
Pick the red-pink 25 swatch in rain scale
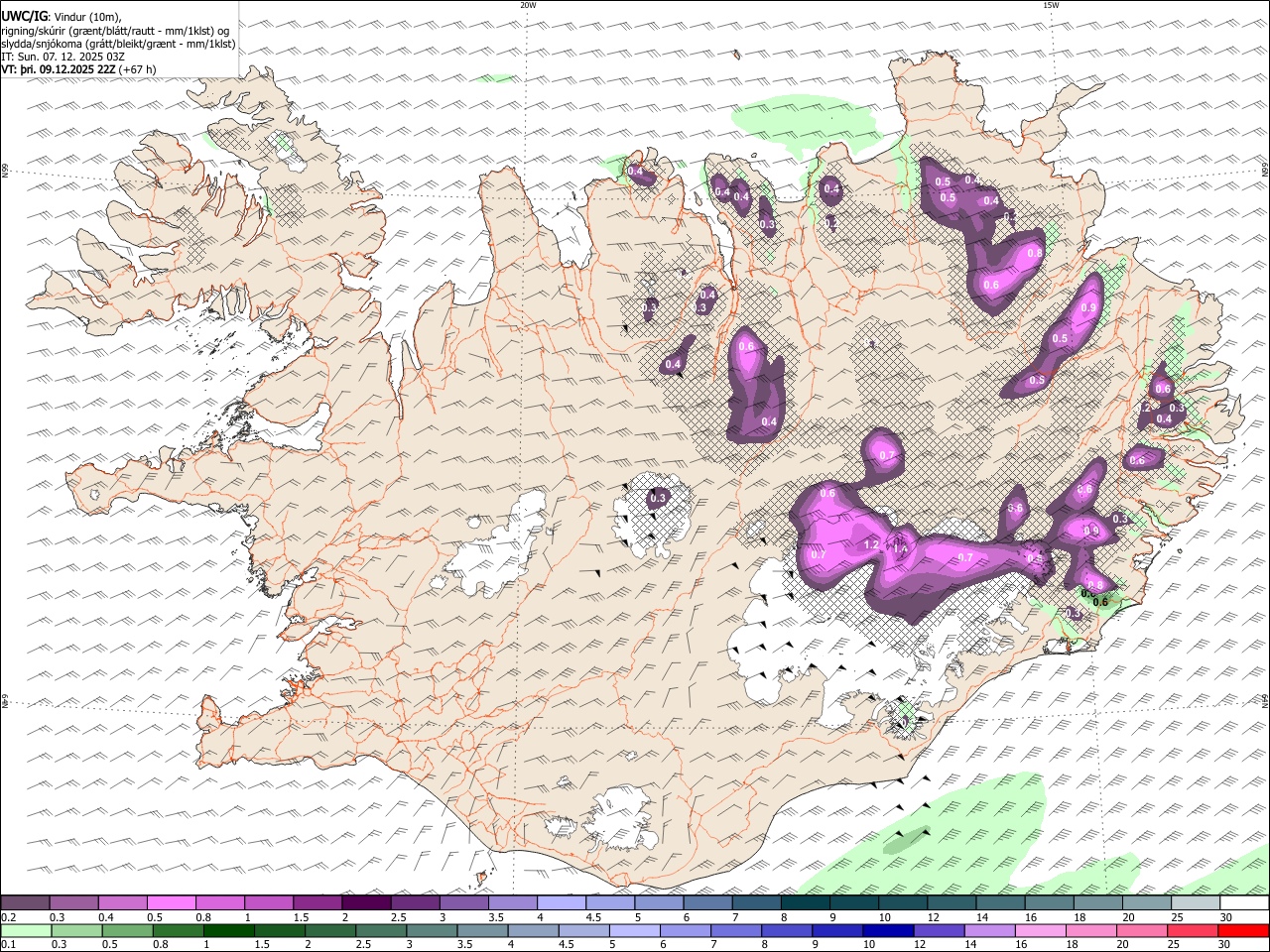pyautogui.click(x=1193, y=931)
